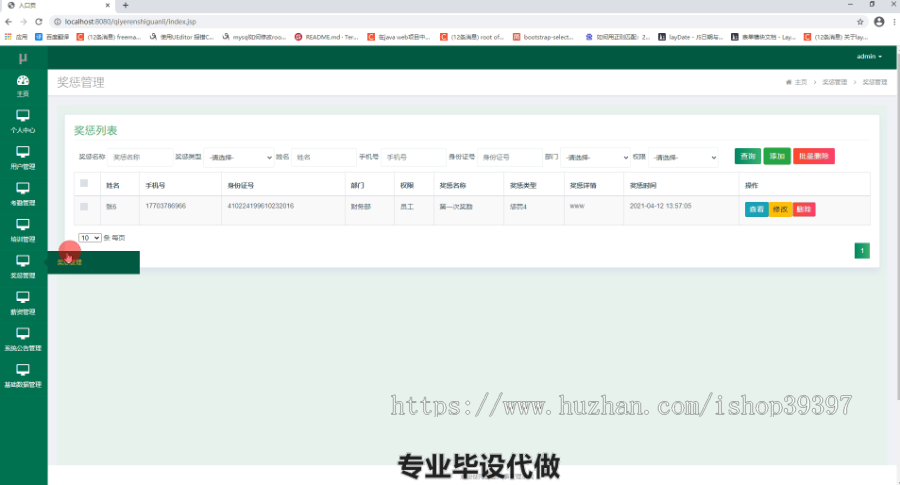Open 基础数据管理 in the sidebar
The height and width of the screenshot is (485, 900).
pos(23,376)
